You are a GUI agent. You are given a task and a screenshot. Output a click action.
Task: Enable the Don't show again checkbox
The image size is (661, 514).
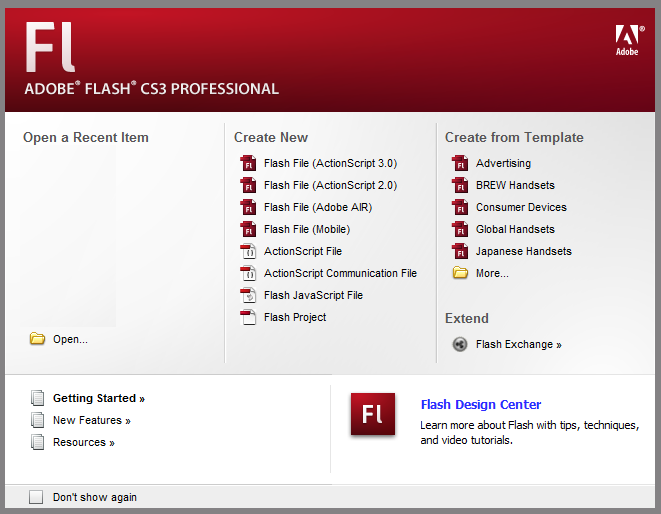(x=36, y=497)
